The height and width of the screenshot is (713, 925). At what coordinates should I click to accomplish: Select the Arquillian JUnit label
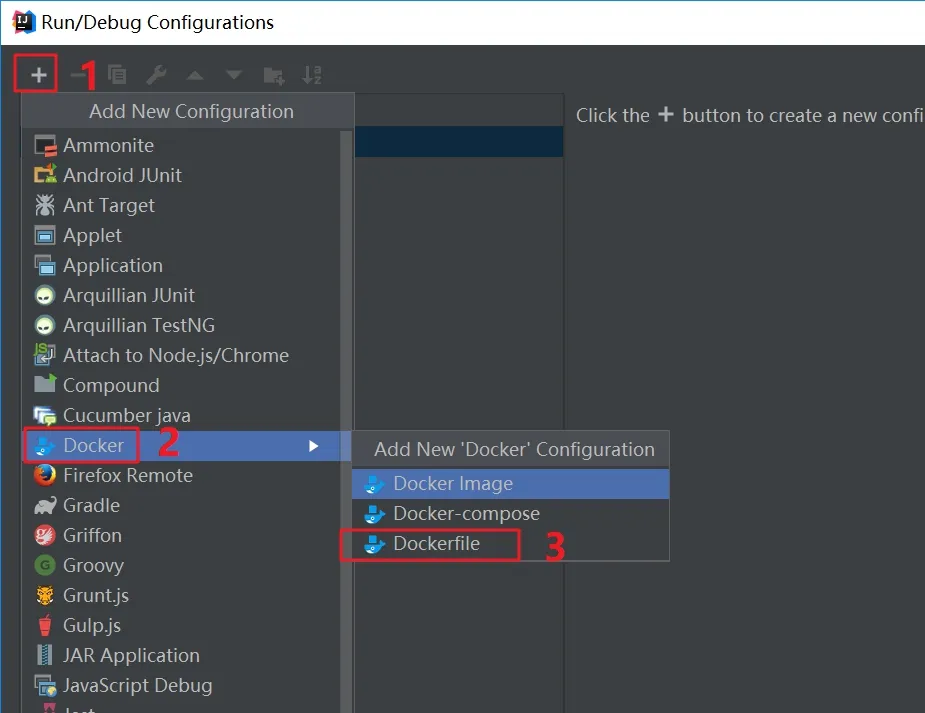(x=129, y=295)
